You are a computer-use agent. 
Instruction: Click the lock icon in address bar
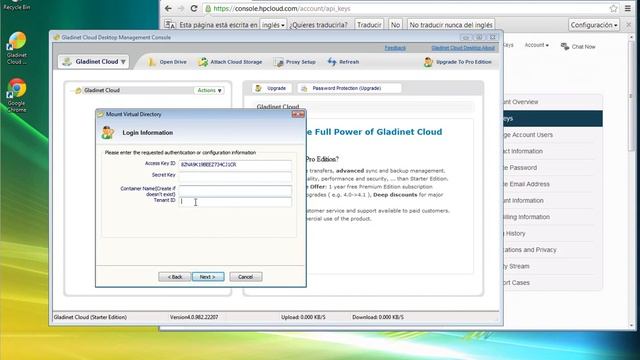tap(208, 9)
